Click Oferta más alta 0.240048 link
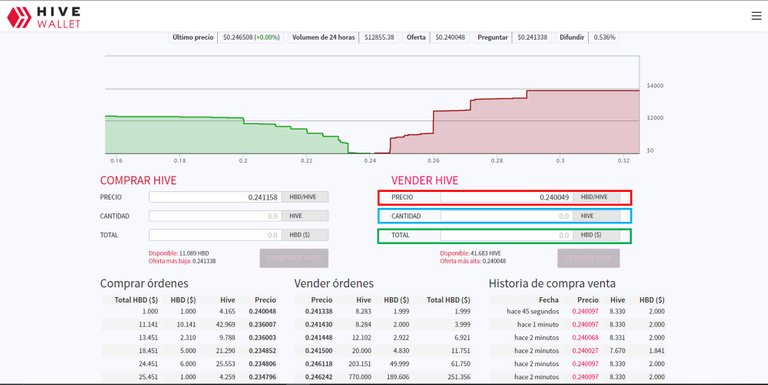 (x=473, y=261)
